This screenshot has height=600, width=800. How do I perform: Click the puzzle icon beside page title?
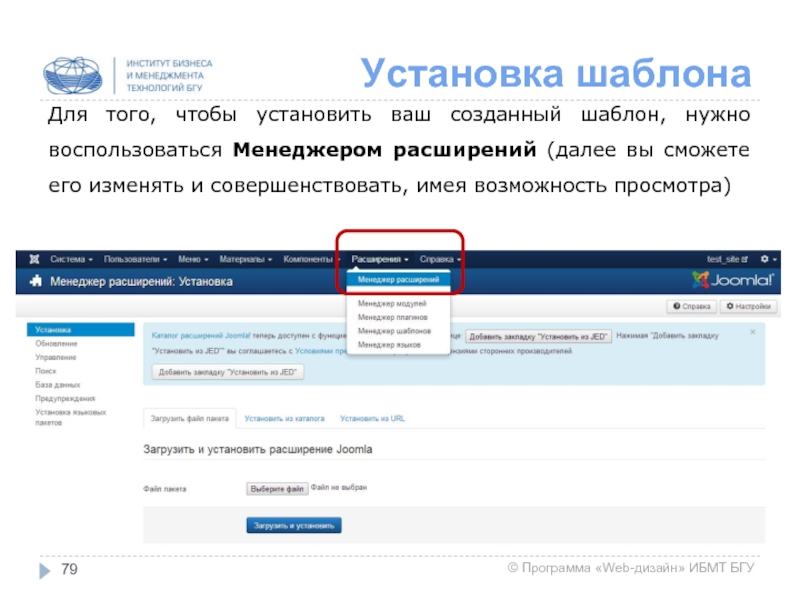click(x=36, y=281)
